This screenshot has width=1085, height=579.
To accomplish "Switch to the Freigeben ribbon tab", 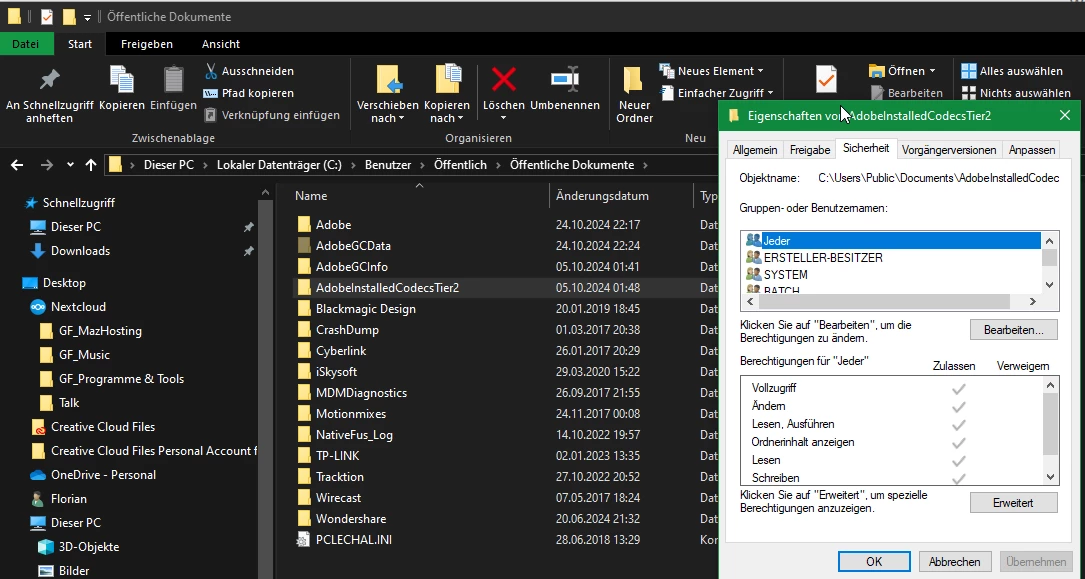I will click(147, 44).
